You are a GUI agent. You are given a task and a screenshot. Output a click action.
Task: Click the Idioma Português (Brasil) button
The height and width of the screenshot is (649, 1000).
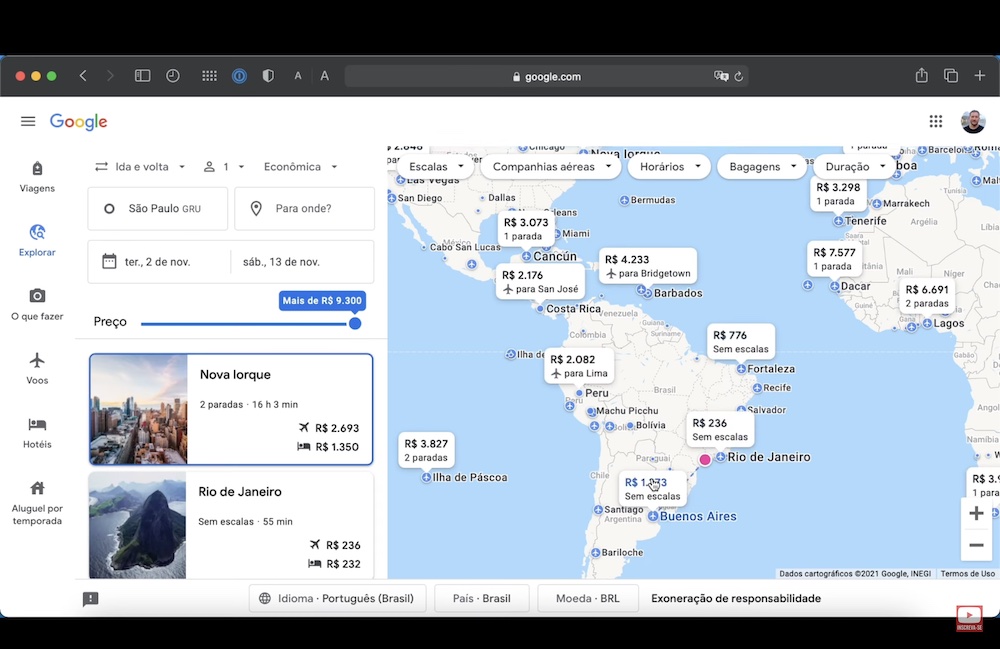(x=337, y=599)
